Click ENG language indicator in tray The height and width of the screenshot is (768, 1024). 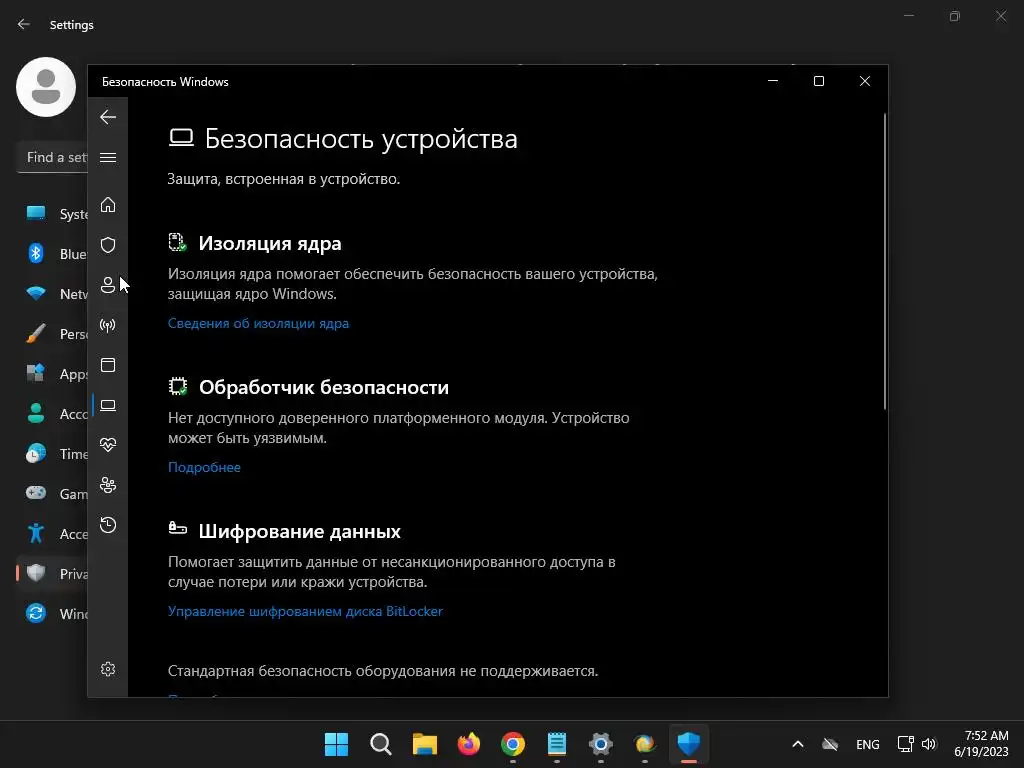coord(868,744)
